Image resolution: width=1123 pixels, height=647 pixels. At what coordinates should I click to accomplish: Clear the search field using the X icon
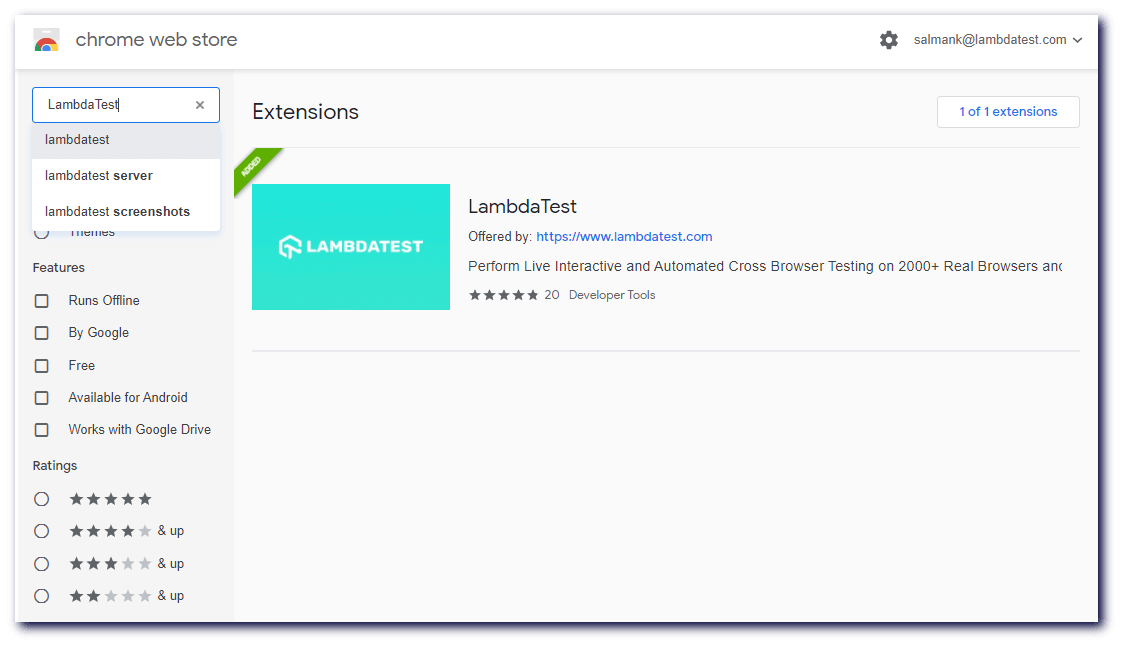200,105
